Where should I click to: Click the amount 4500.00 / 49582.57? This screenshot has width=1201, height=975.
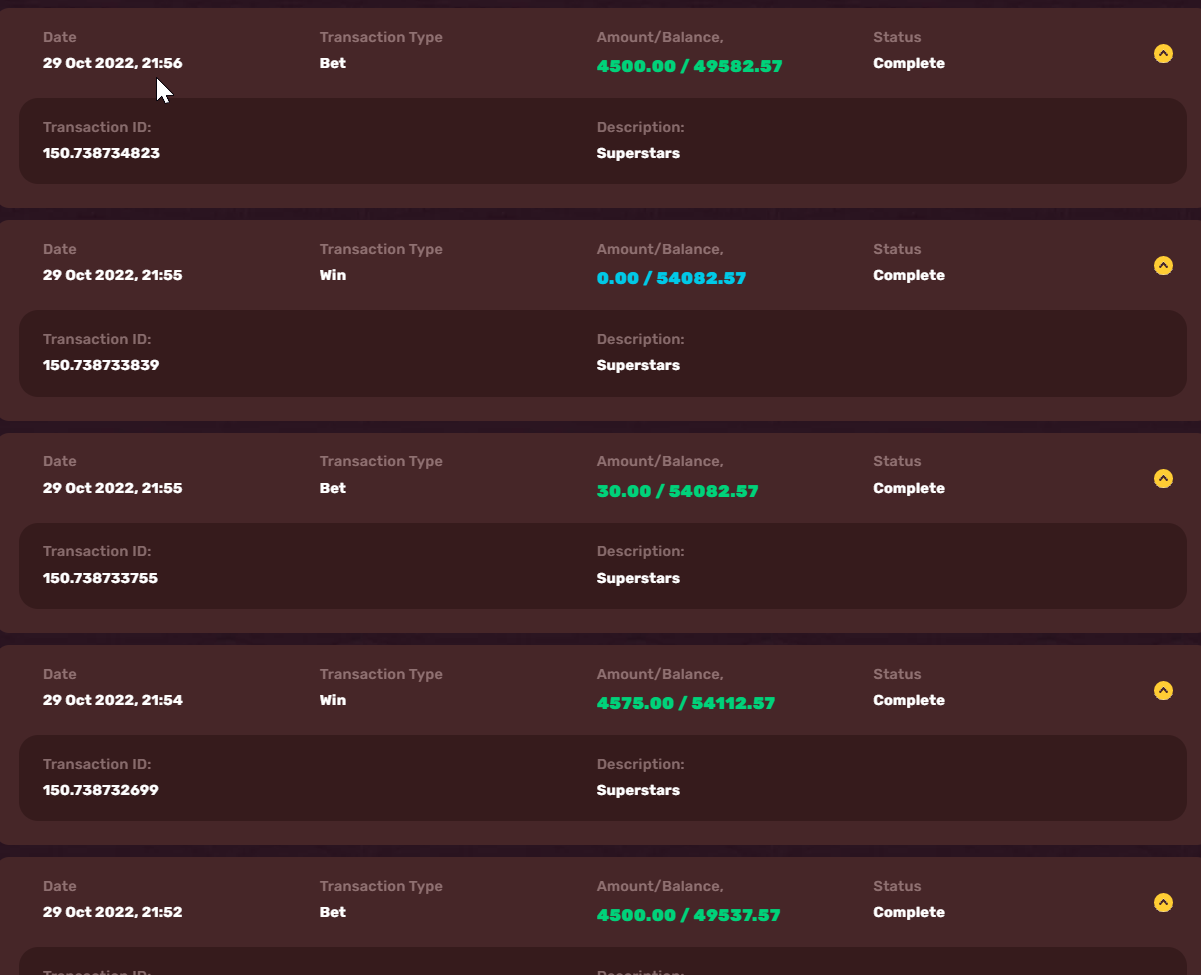click(x=689, y=67)
